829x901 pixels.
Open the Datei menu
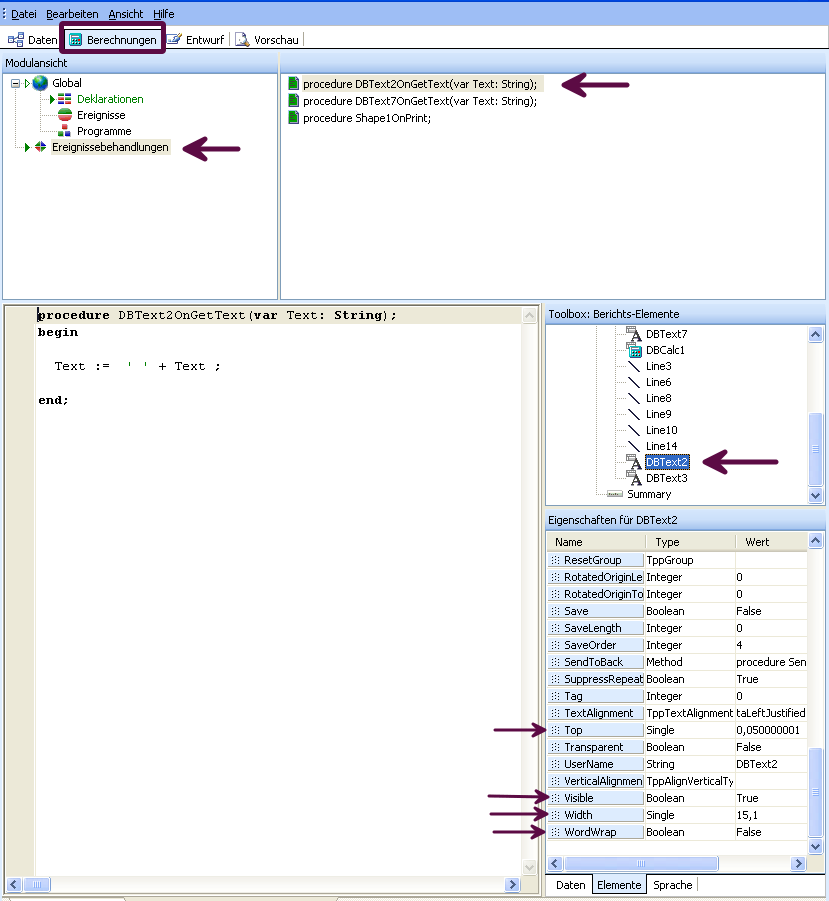point(24,14)
